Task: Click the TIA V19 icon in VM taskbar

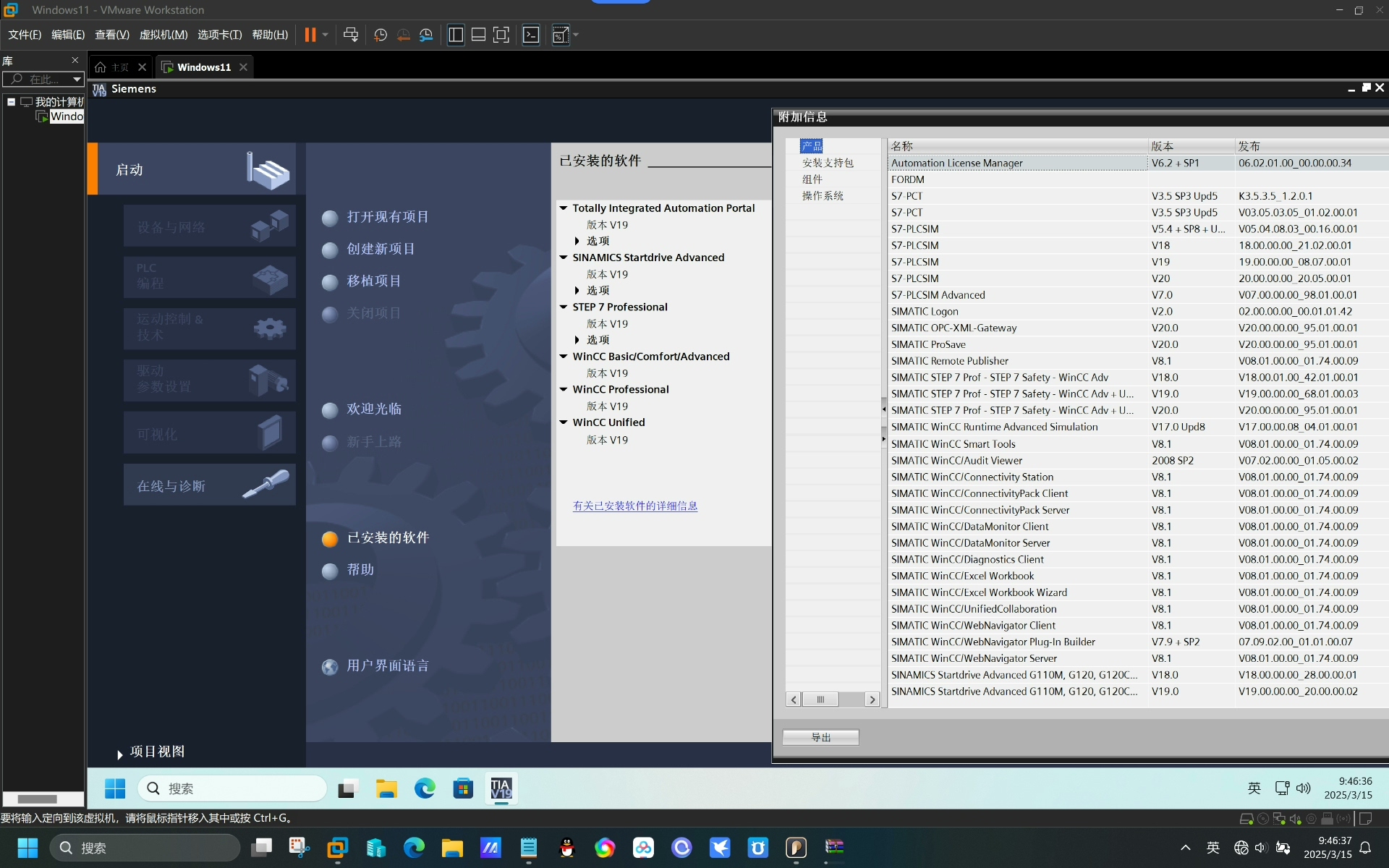Action: [x=501, y=788]
